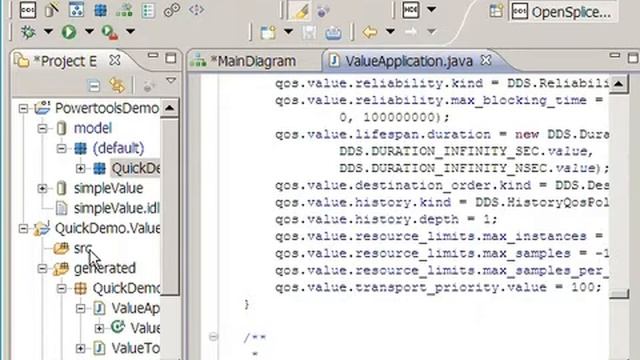The width and height of the screenshot is (640, 360).
Task: Click the DDS icon in the top toolbar
Action: pyautogui.click(x=28, y=9)
